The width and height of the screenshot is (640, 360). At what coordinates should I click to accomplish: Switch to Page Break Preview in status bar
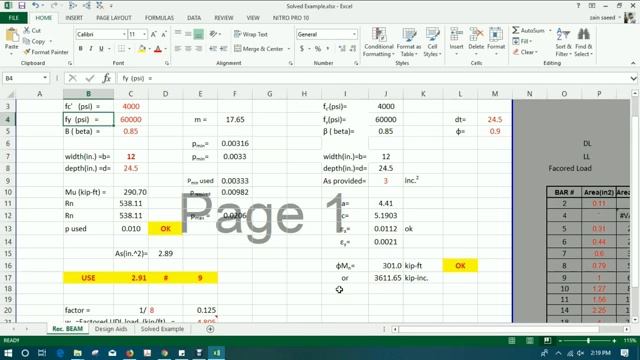(547, 340)
